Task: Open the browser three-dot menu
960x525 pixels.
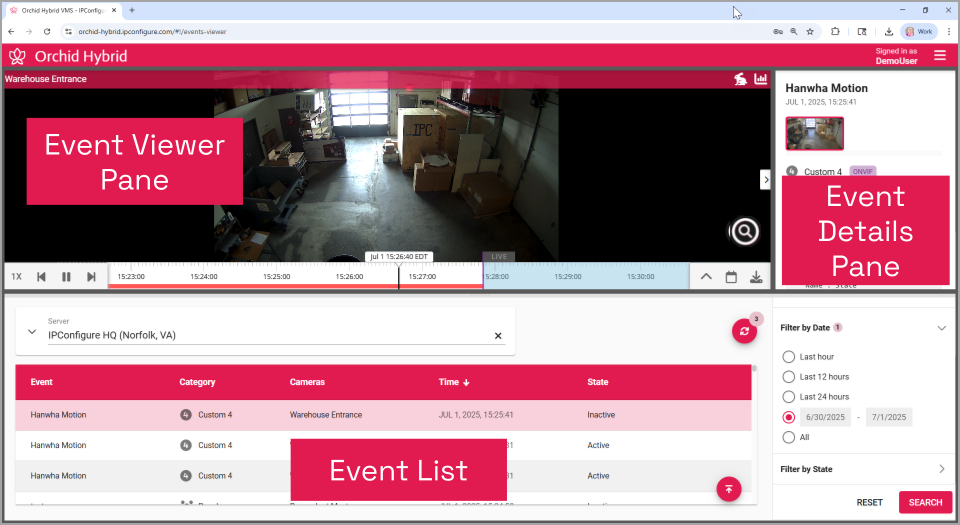Action: tap(949, 31)
